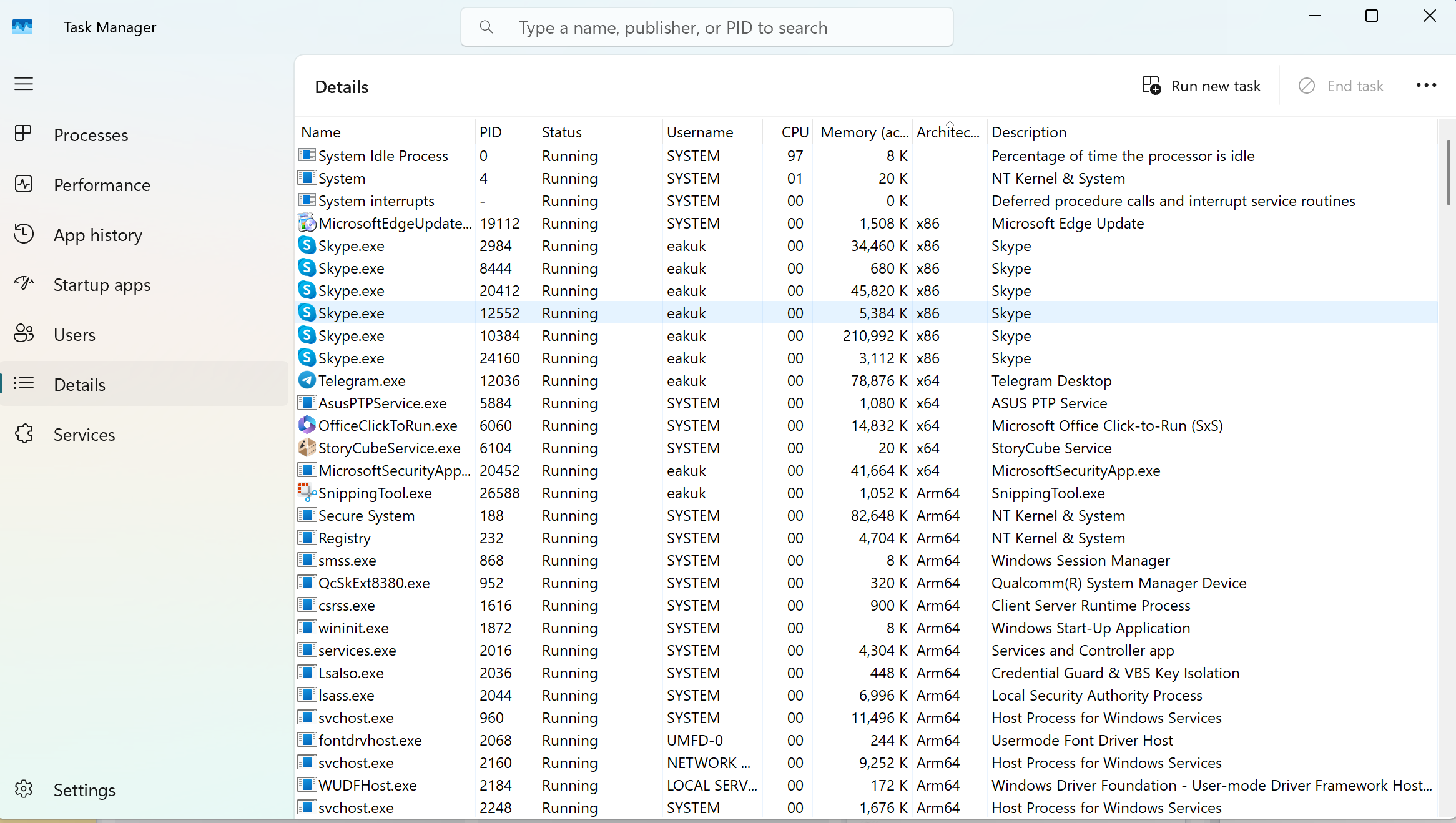This screenshot has height=823, width=1456.
Task: Open the three-dots more options menu
Action: click(1426, 86)
